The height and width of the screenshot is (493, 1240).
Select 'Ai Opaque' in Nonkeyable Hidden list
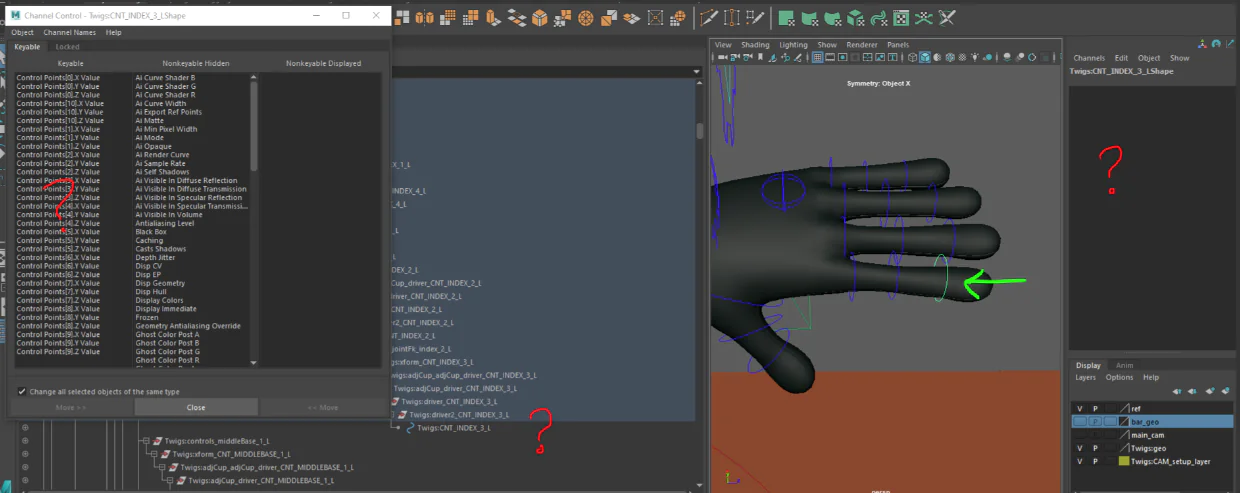[x=153, y=146]
